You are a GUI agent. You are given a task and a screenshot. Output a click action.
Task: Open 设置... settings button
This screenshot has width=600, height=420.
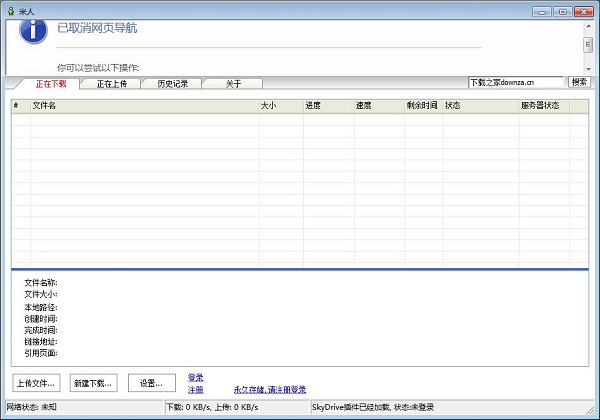point(151,383)
